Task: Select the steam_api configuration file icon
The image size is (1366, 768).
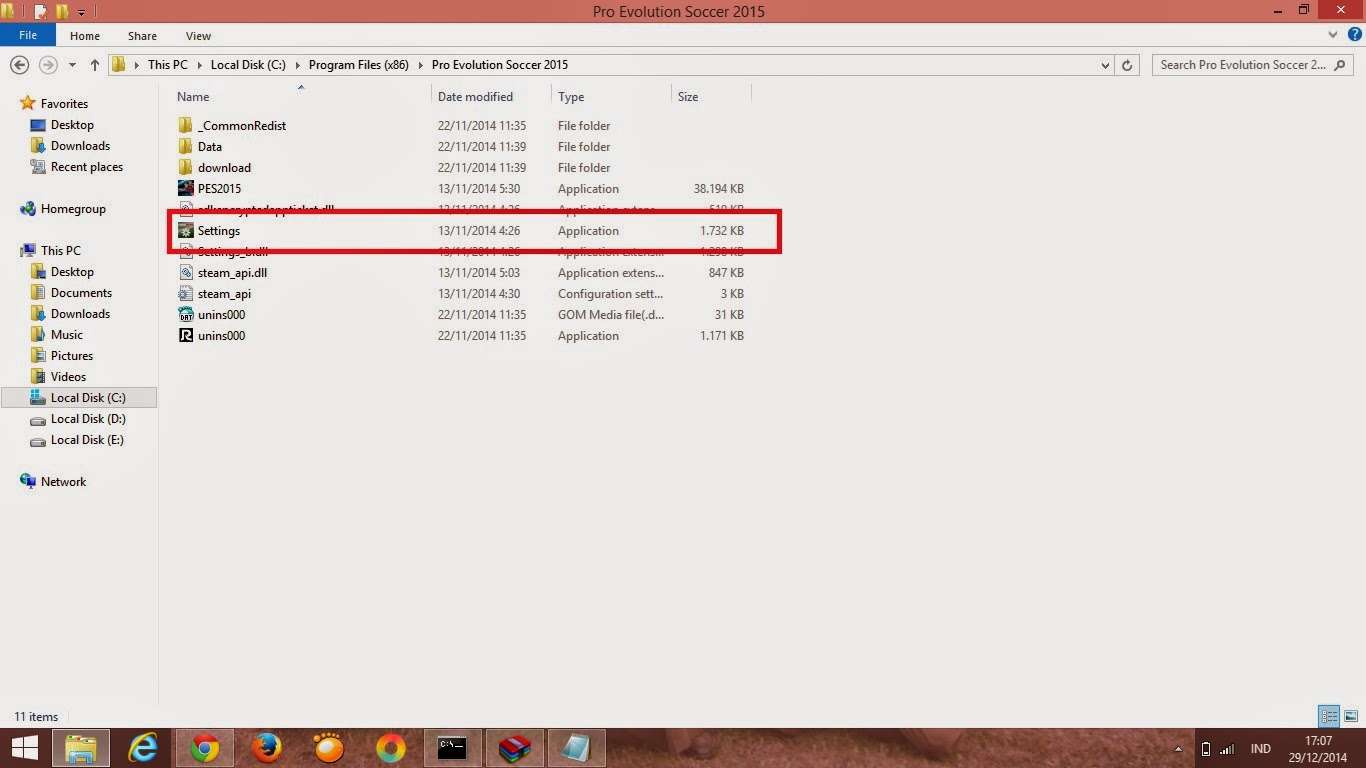Action: coord(185,294)
